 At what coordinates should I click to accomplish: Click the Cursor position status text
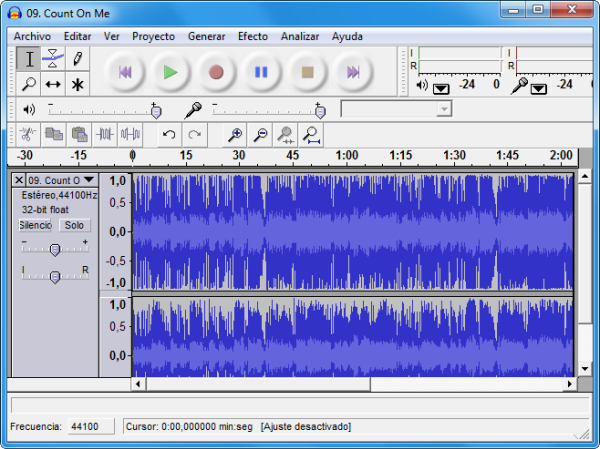(x=189, y=426)
